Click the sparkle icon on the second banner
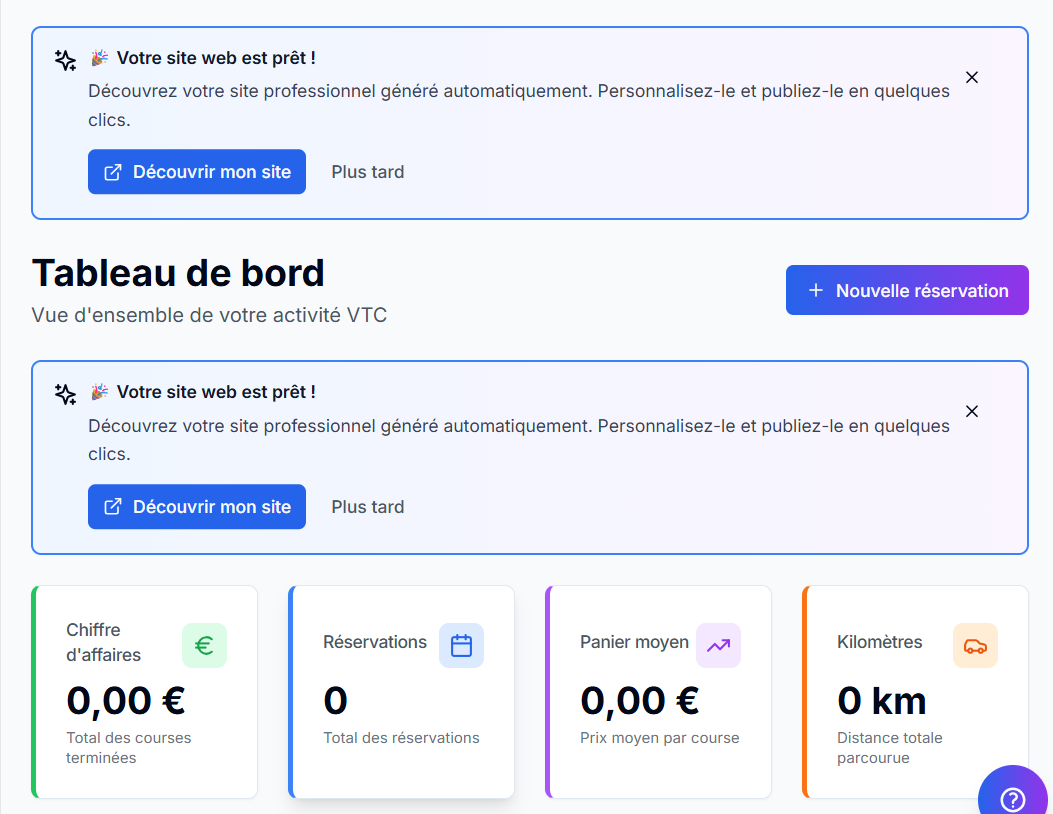The height and width of the screenshot is (814, 1053). [64, 394]
